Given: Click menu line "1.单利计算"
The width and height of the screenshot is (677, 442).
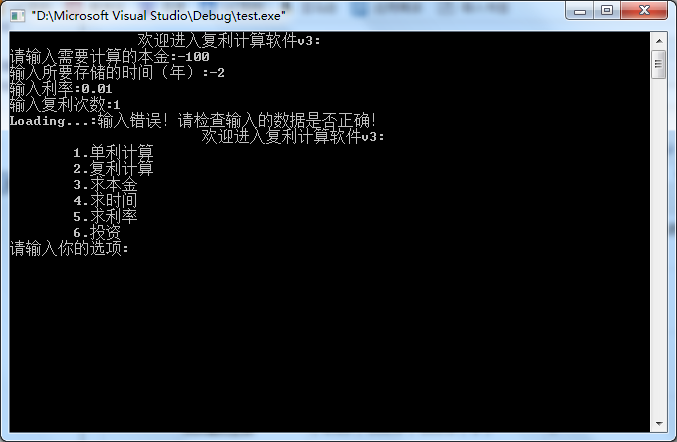Looking at the screenshot, I should tap(113, 153).
